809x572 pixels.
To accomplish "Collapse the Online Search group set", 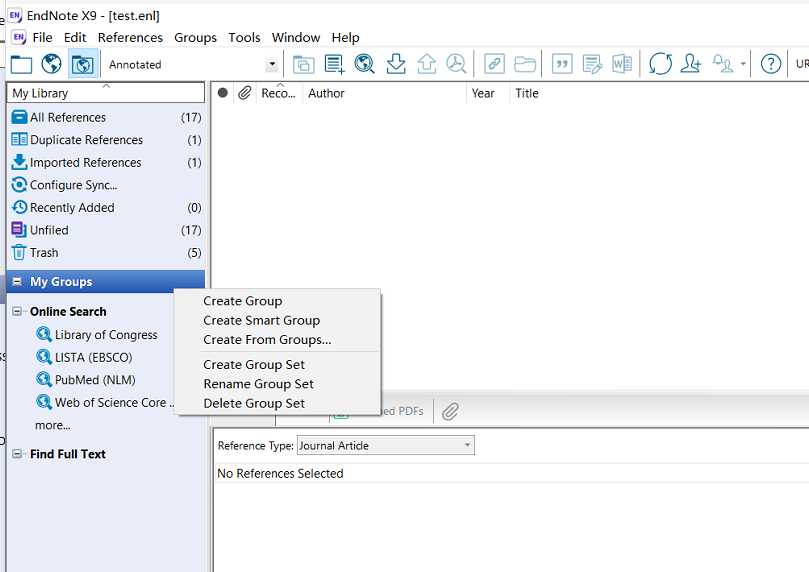I will pyautogui.click(x=17, y=311).
